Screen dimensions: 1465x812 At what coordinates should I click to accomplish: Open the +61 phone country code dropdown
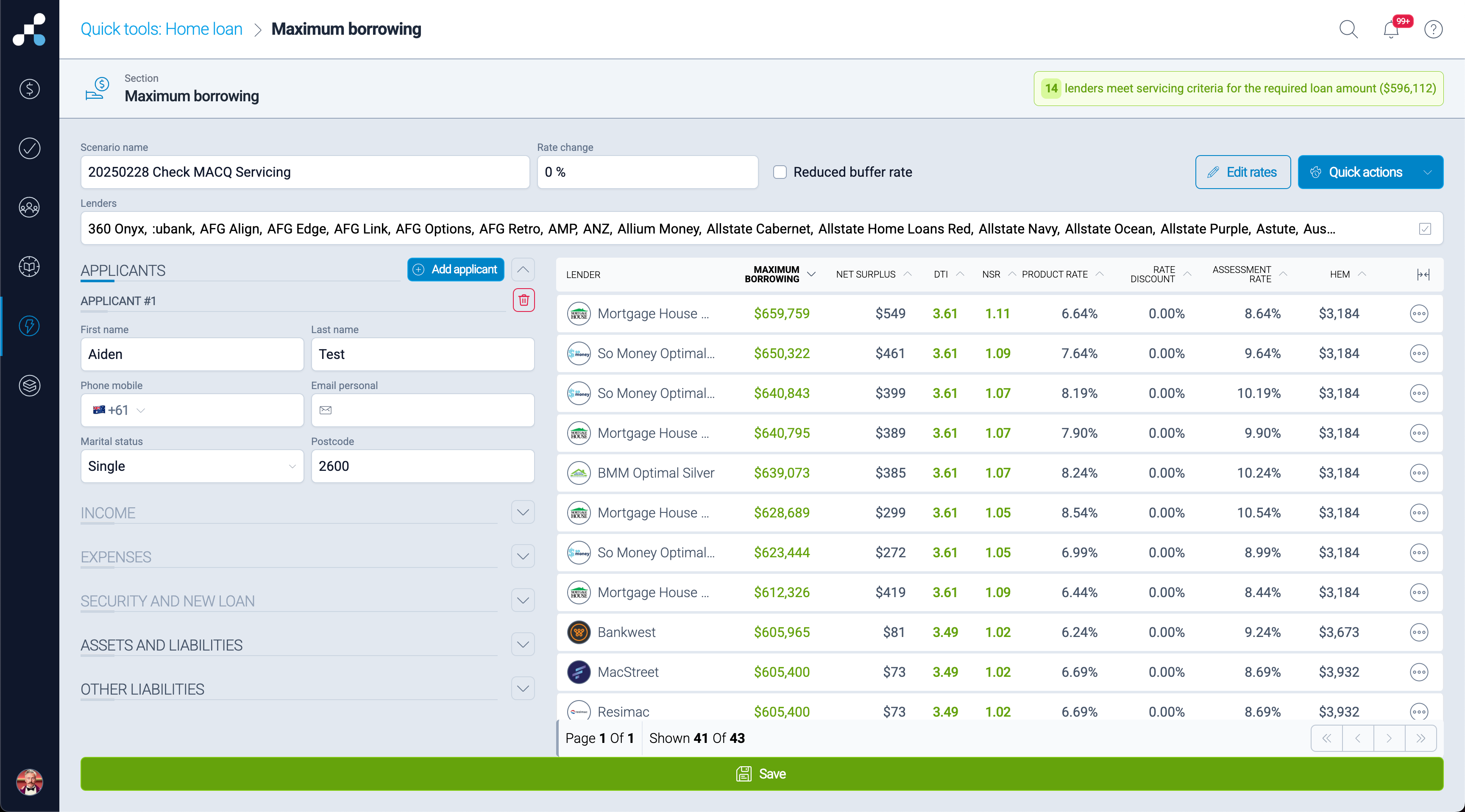[119, 410]
